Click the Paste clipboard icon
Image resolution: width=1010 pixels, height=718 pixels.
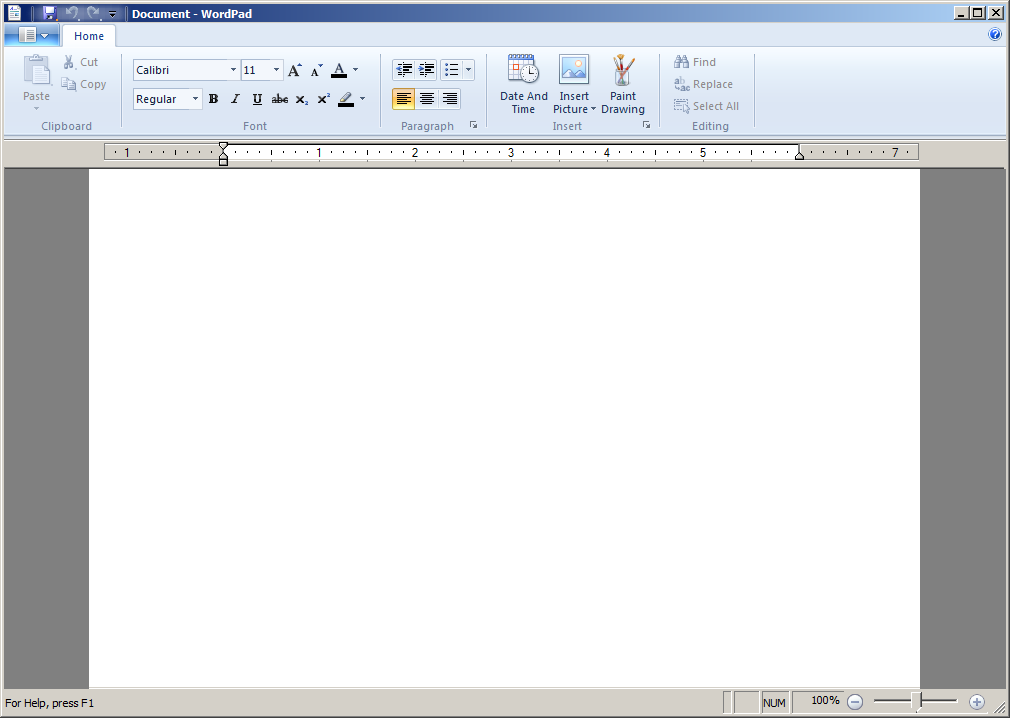click(36, 71)
